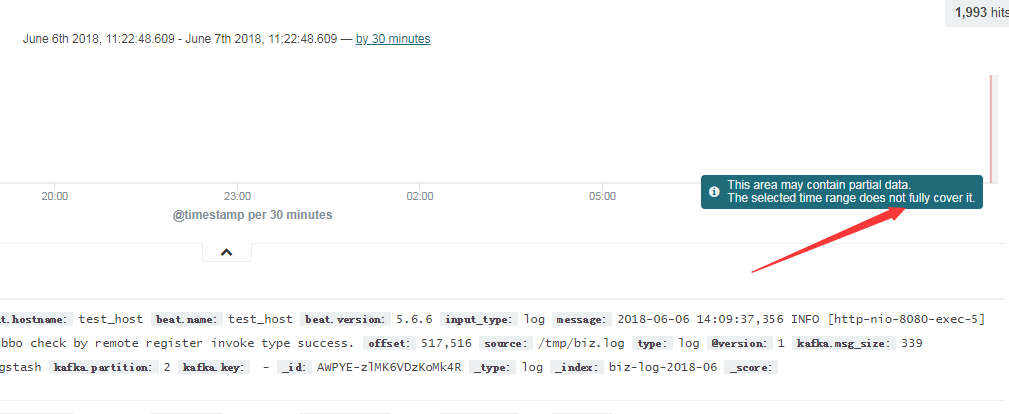The height and width of the screenshot is (414, 1009).
Task: Click the input_type field label
Action: point(477,319)
